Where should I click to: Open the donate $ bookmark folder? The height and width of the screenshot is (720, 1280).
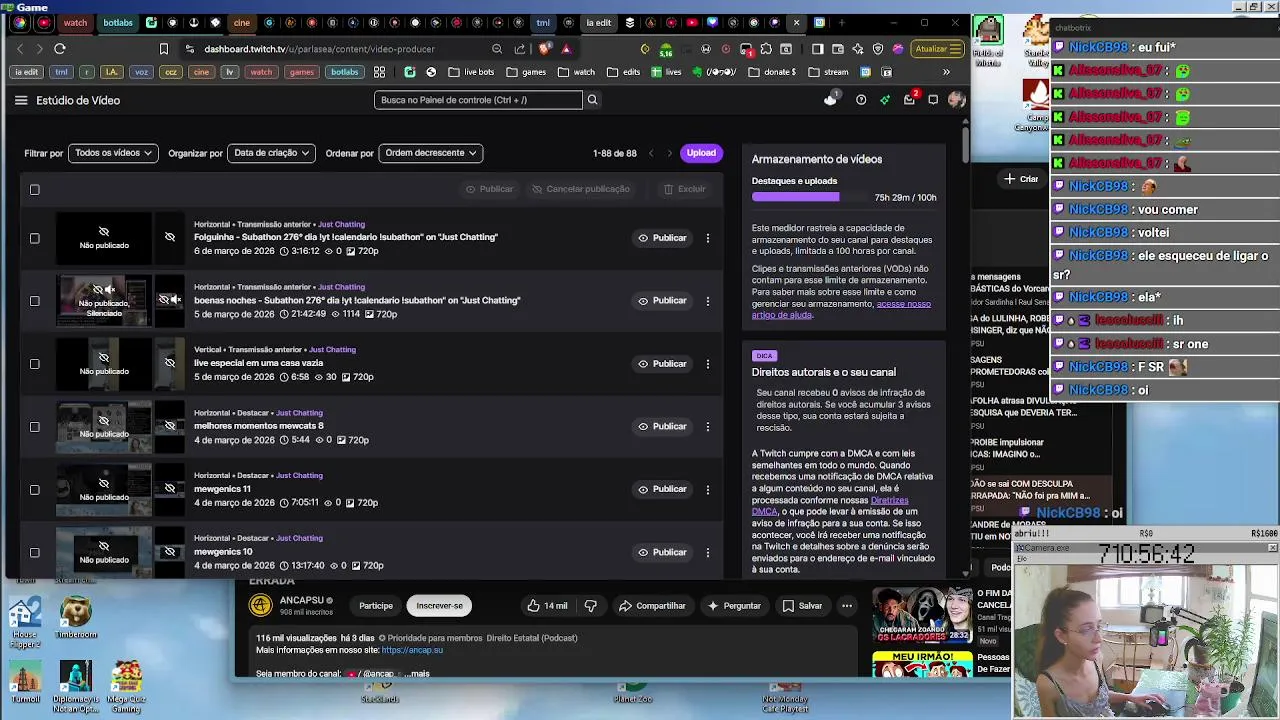coord(773,72)
